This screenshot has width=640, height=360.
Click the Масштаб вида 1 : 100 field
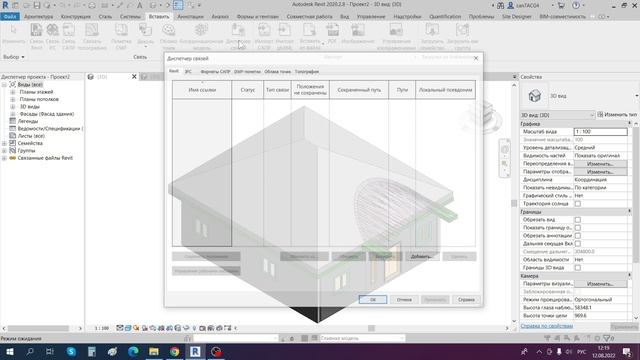600,131
